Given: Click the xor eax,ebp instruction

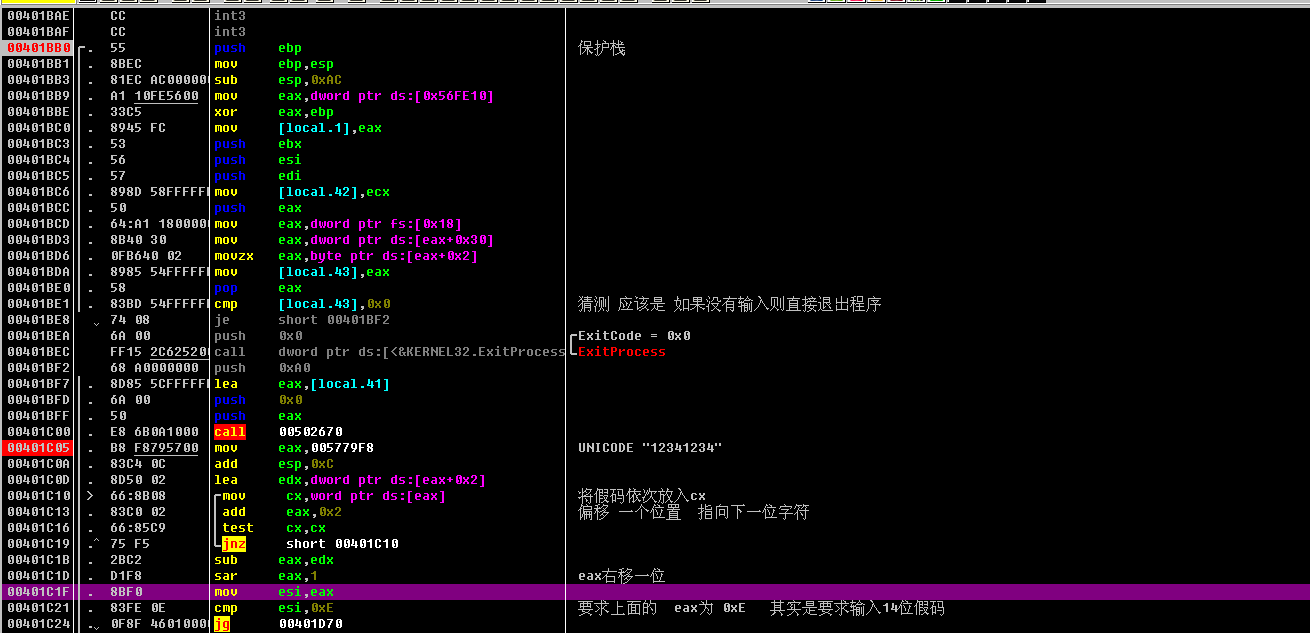Looking at the screenshot, I should click(273, 112).
